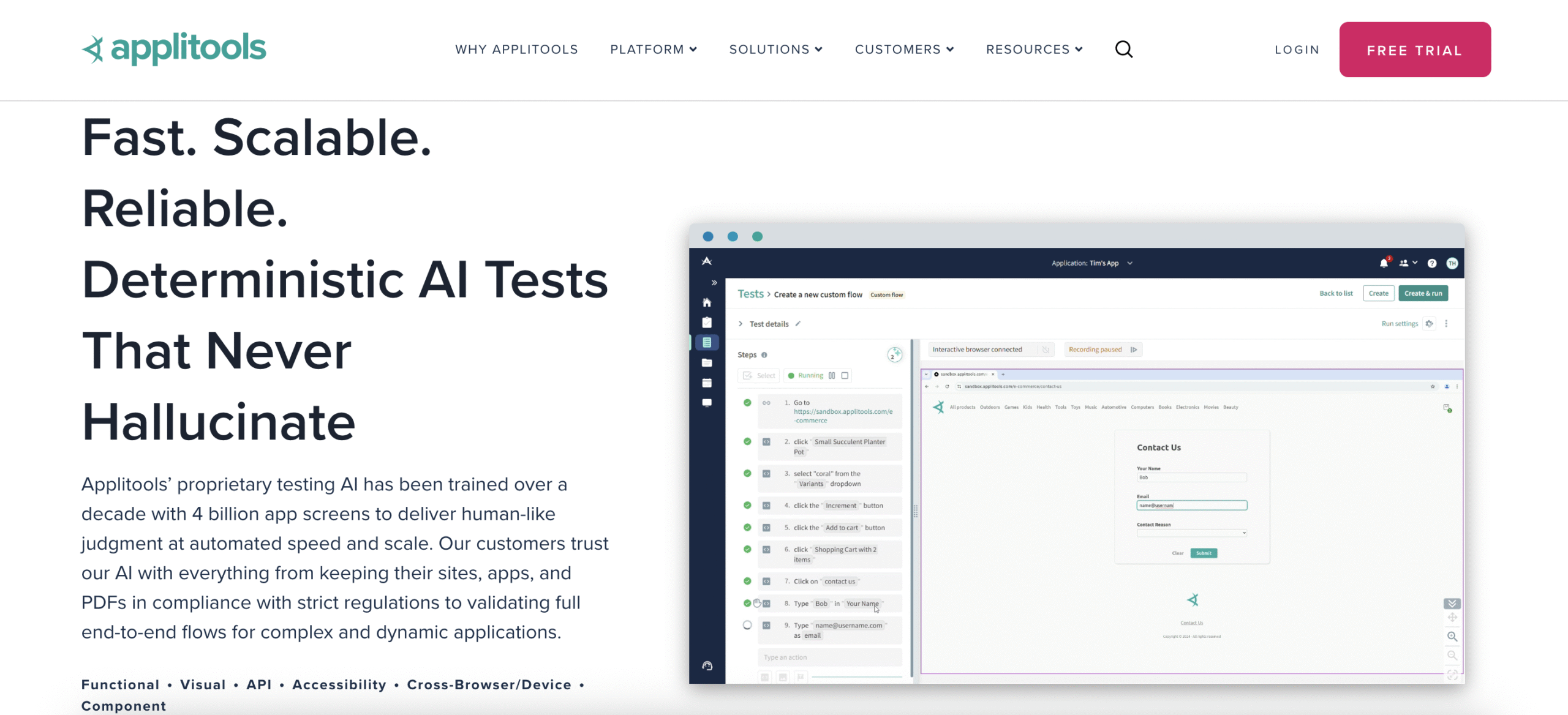Click the Applitools A logo in app top bar
This screenshot has width=1568, height=715.
click(x=707, y=261)
